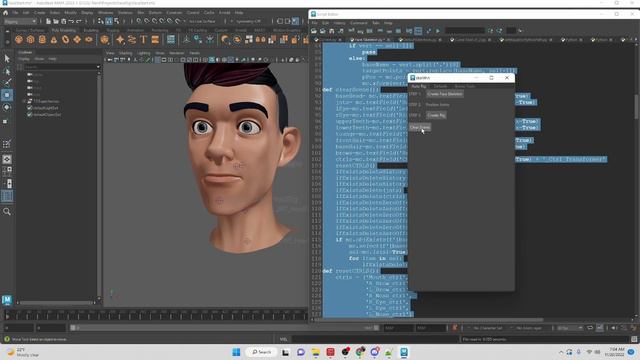Select the polygon disc shelf icon
The width and height of the screenshot is (640, 360).
click(89, 40)
